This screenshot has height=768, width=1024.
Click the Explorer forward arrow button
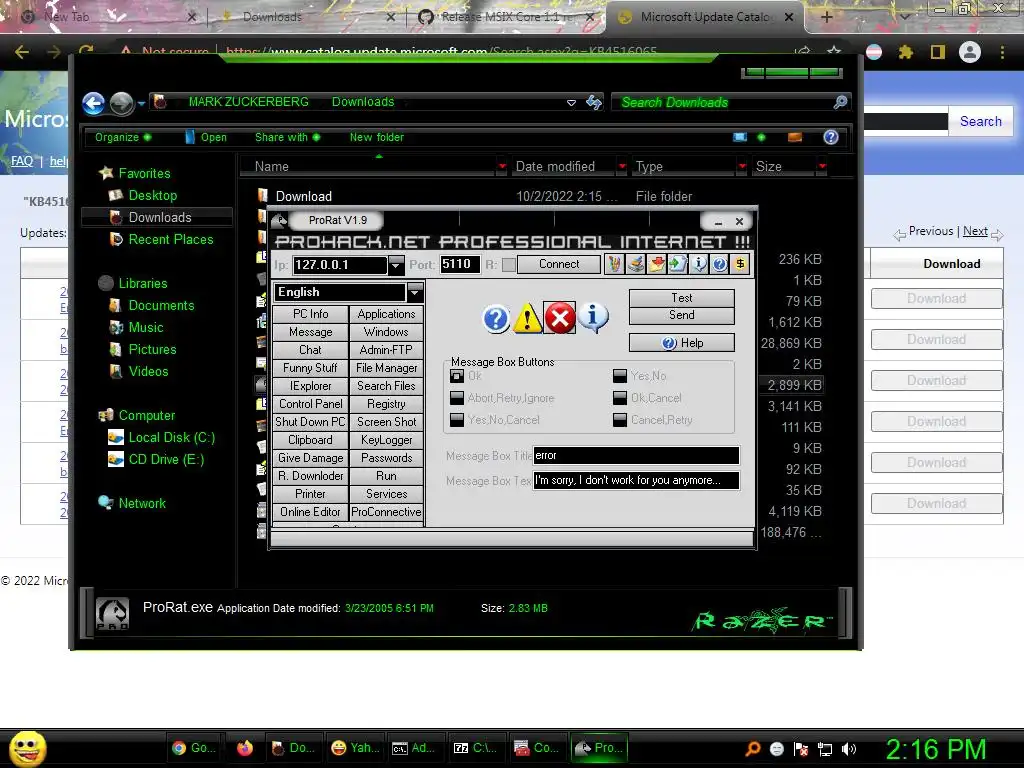point(121,103)
